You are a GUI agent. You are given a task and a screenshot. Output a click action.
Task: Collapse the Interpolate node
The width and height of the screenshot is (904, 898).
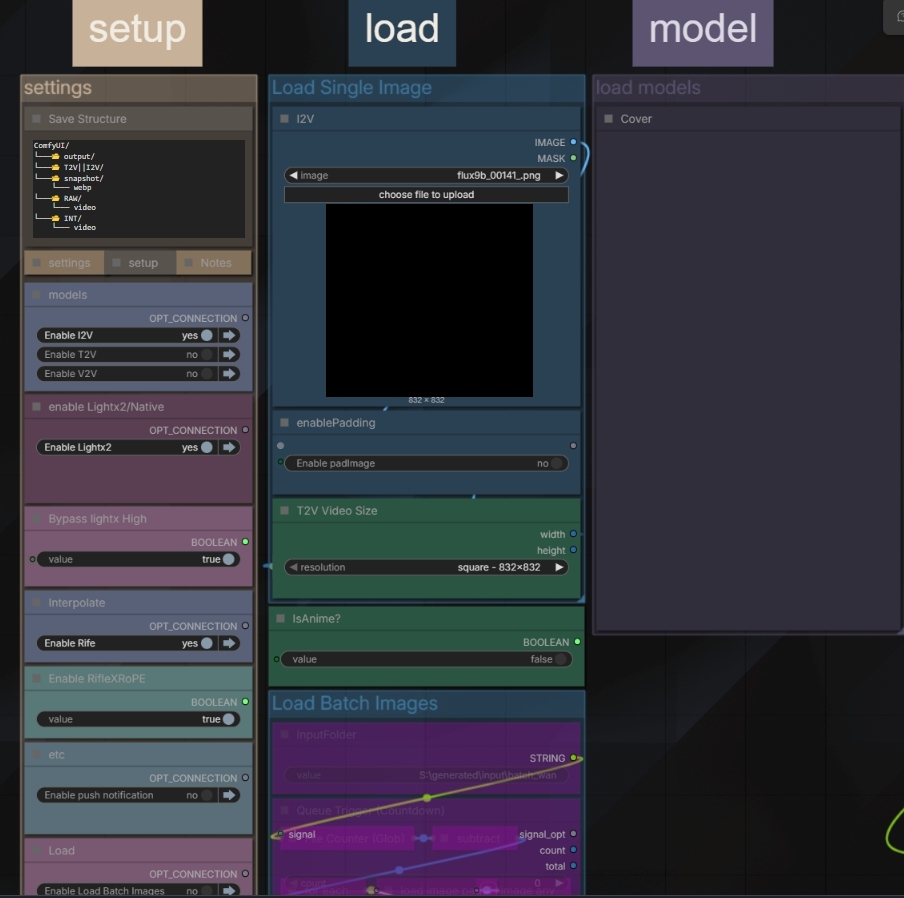(36, 602)
